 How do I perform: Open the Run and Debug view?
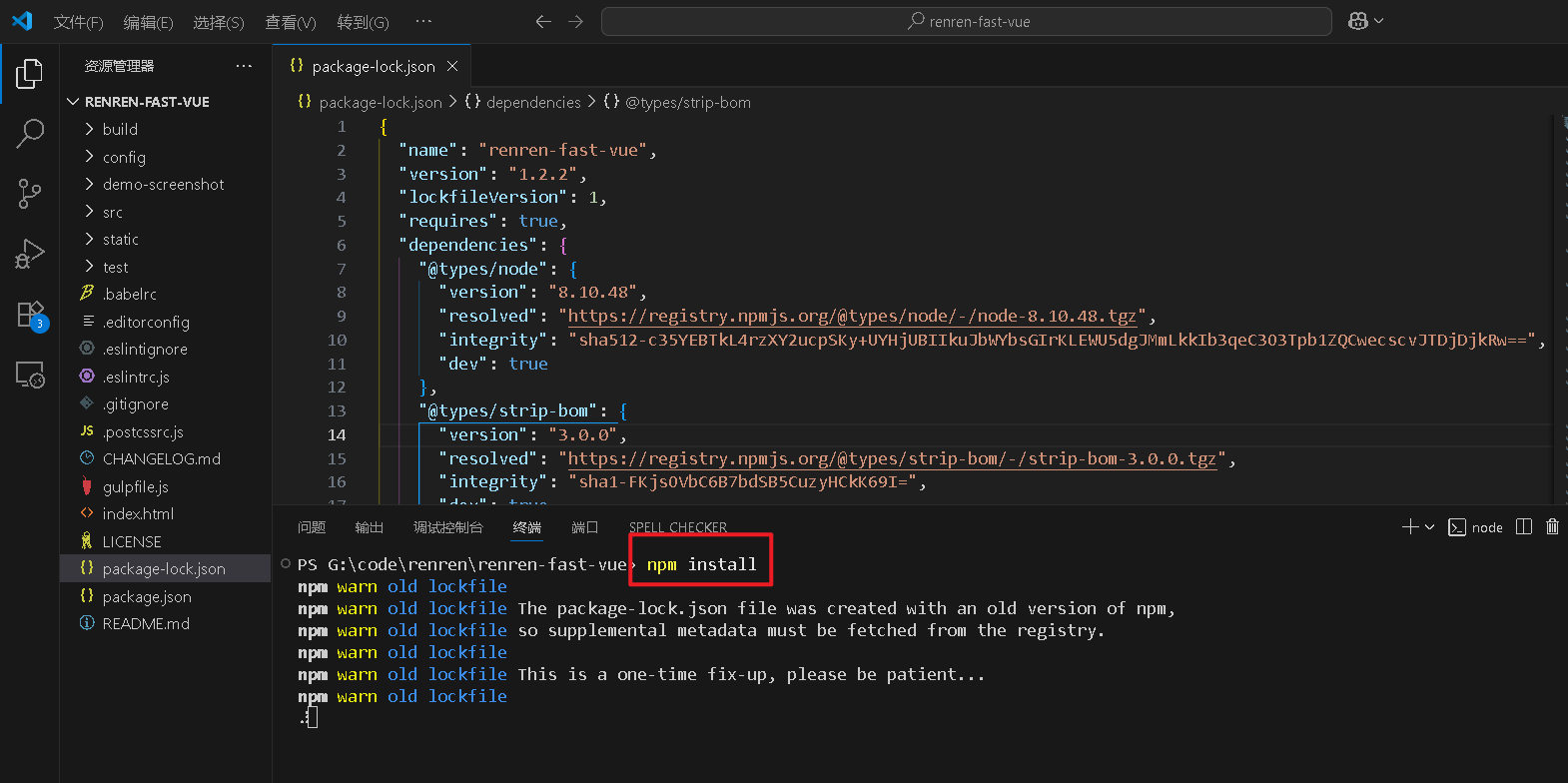pyautogui.click(x=30, y=254)
